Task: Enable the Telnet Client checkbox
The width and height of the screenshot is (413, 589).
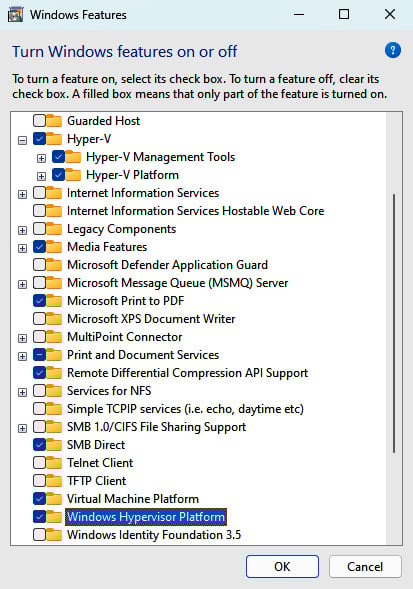Action: 39,463
